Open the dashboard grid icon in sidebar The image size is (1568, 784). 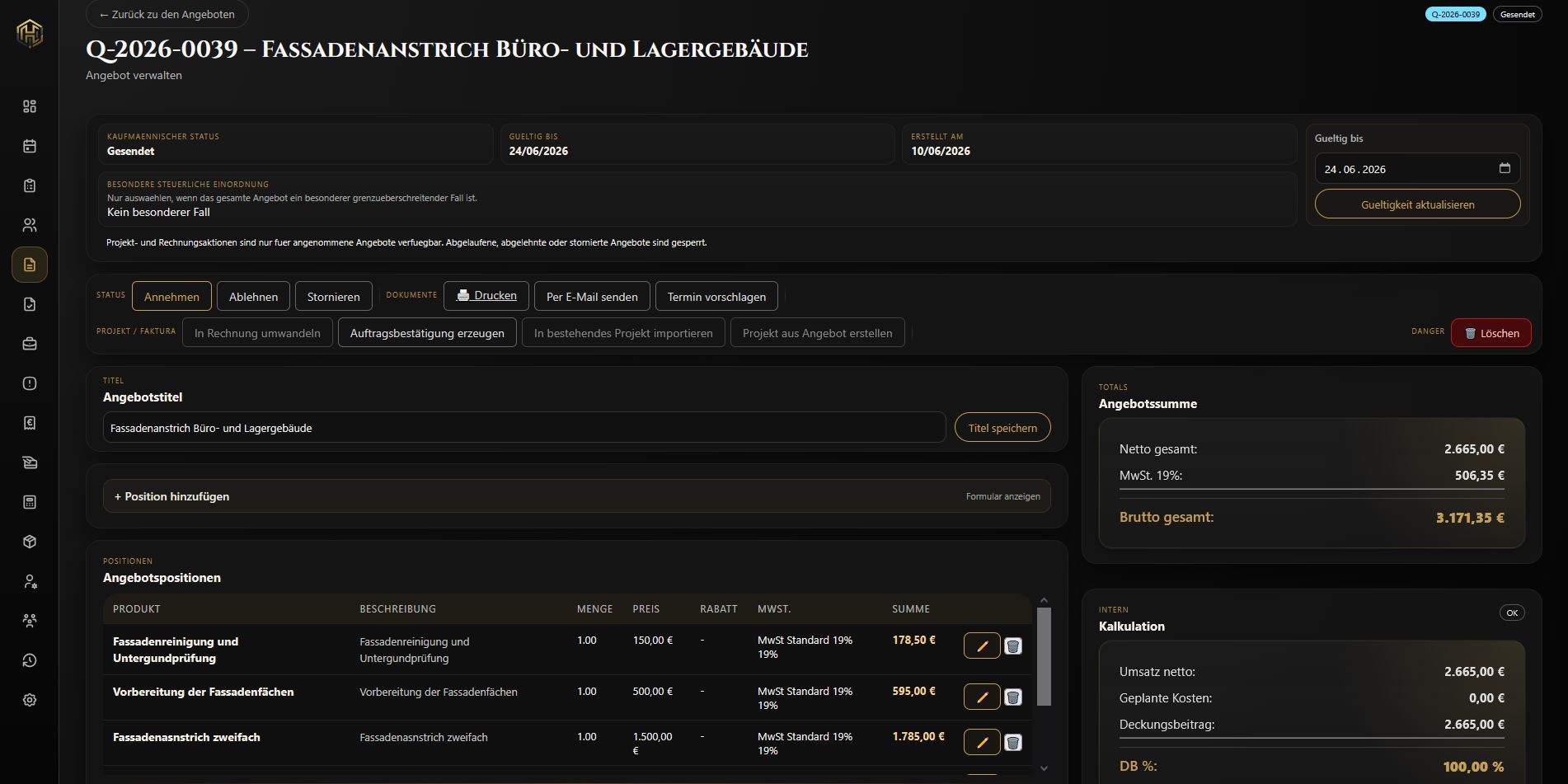click(30, 106)
